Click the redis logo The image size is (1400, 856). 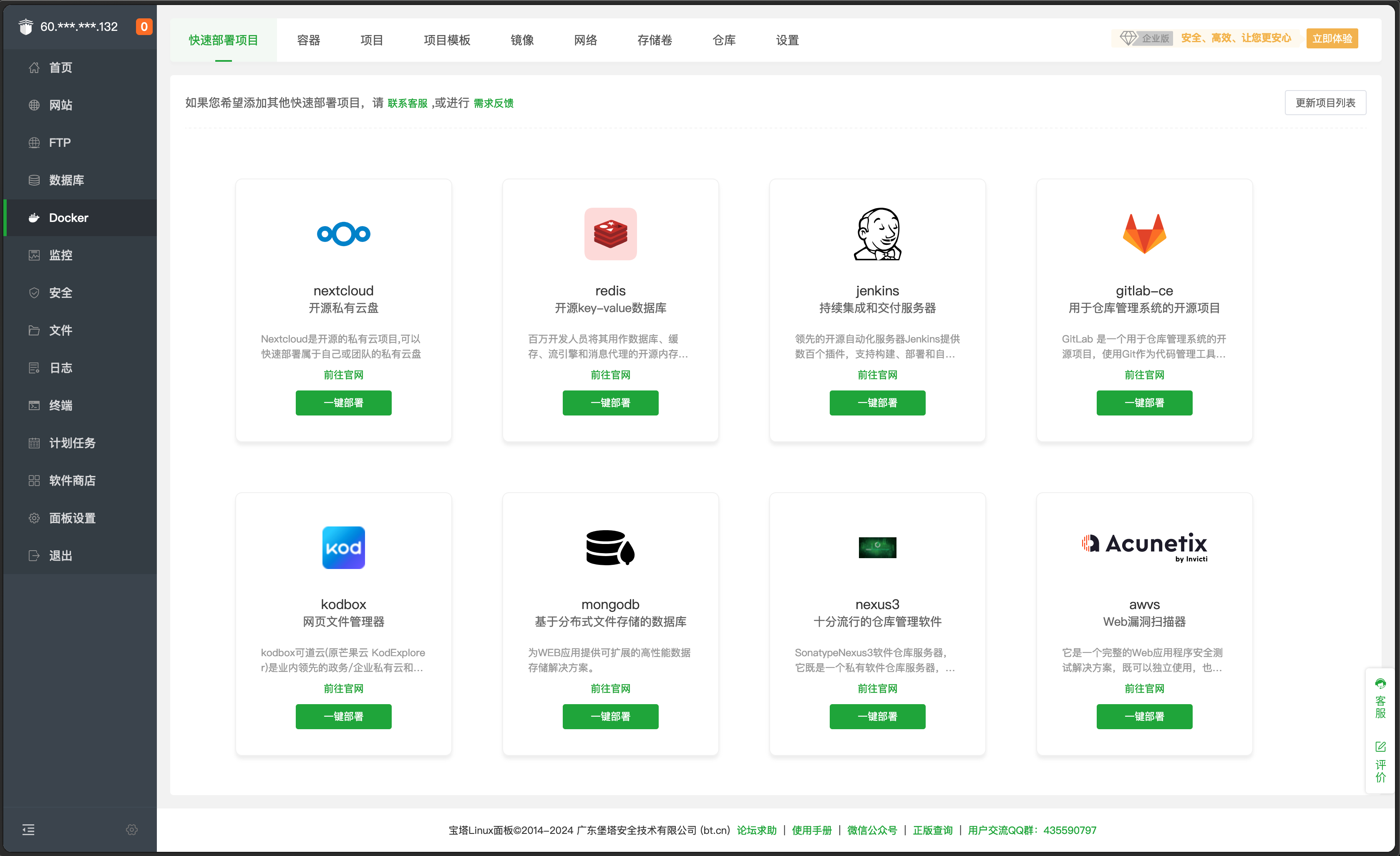click(x=611, y=234)
